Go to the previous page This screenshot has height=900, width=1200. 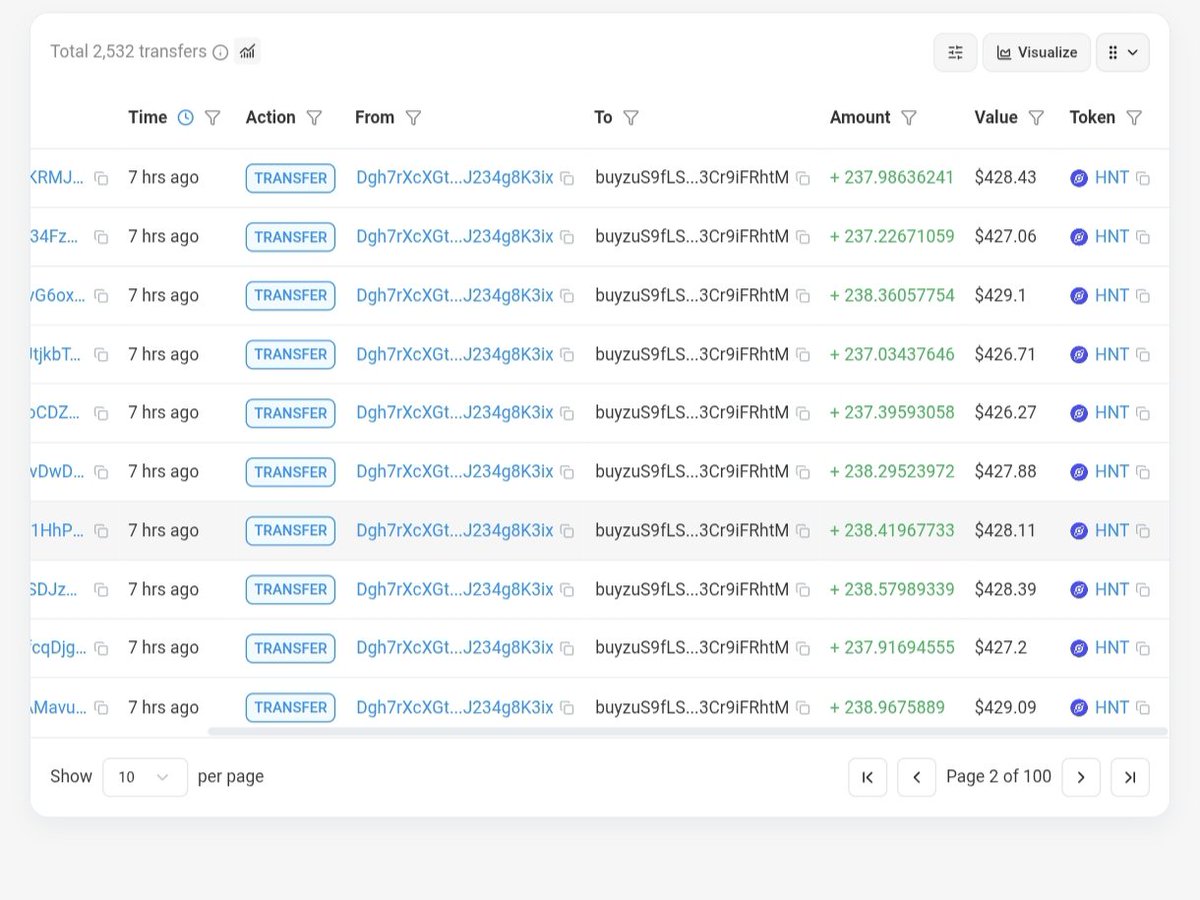click(916, 777)
